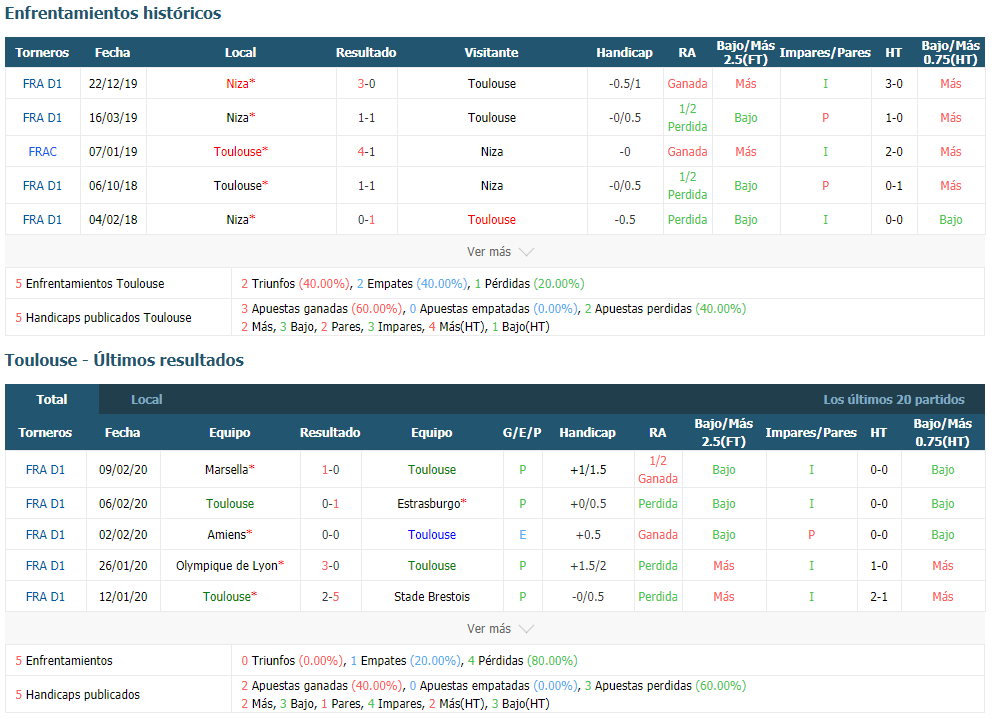
Task: Switch to the Total tab
Action: [51, 400]
